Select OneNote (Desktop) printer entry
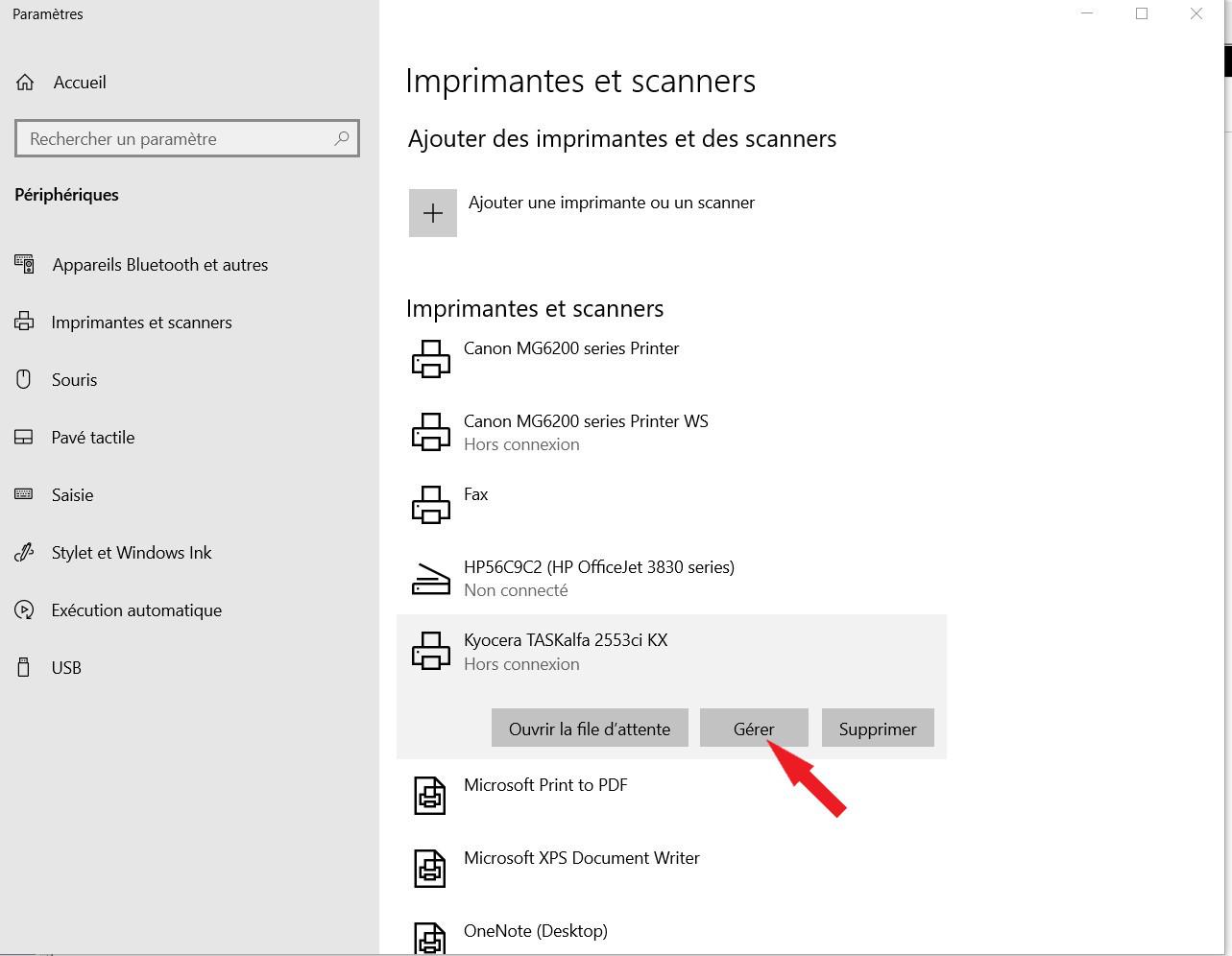 pyautogui.click(x=535, y=931)
